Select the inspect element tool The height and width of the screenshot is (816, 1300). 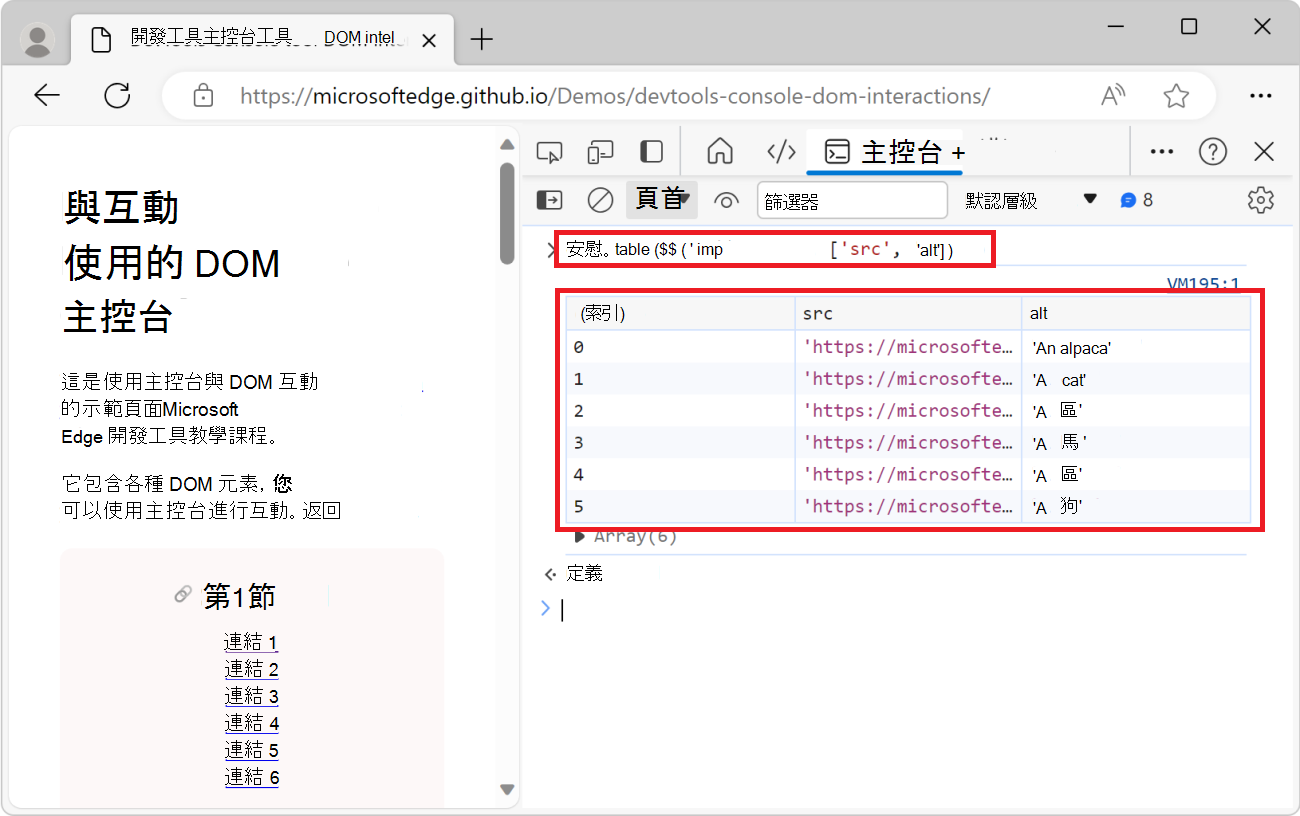548,151
